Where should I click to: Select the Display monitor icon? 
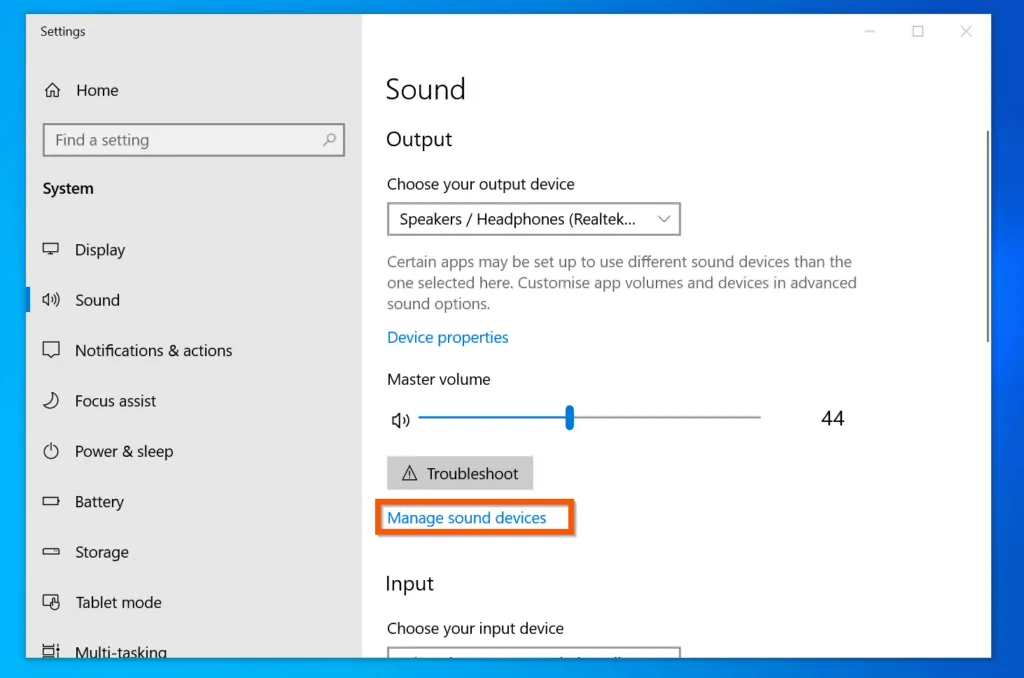[x=50, y=249]
